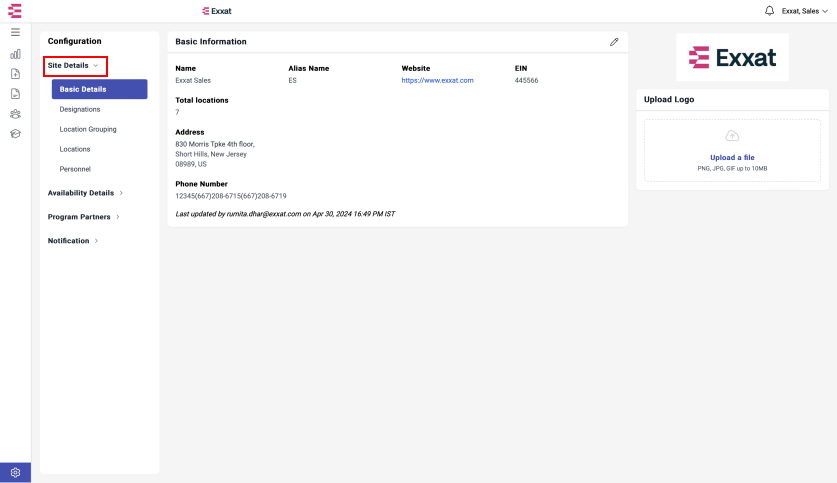
Task: Edit Basic Information with pencil icon
Action: tap(614, 42)
